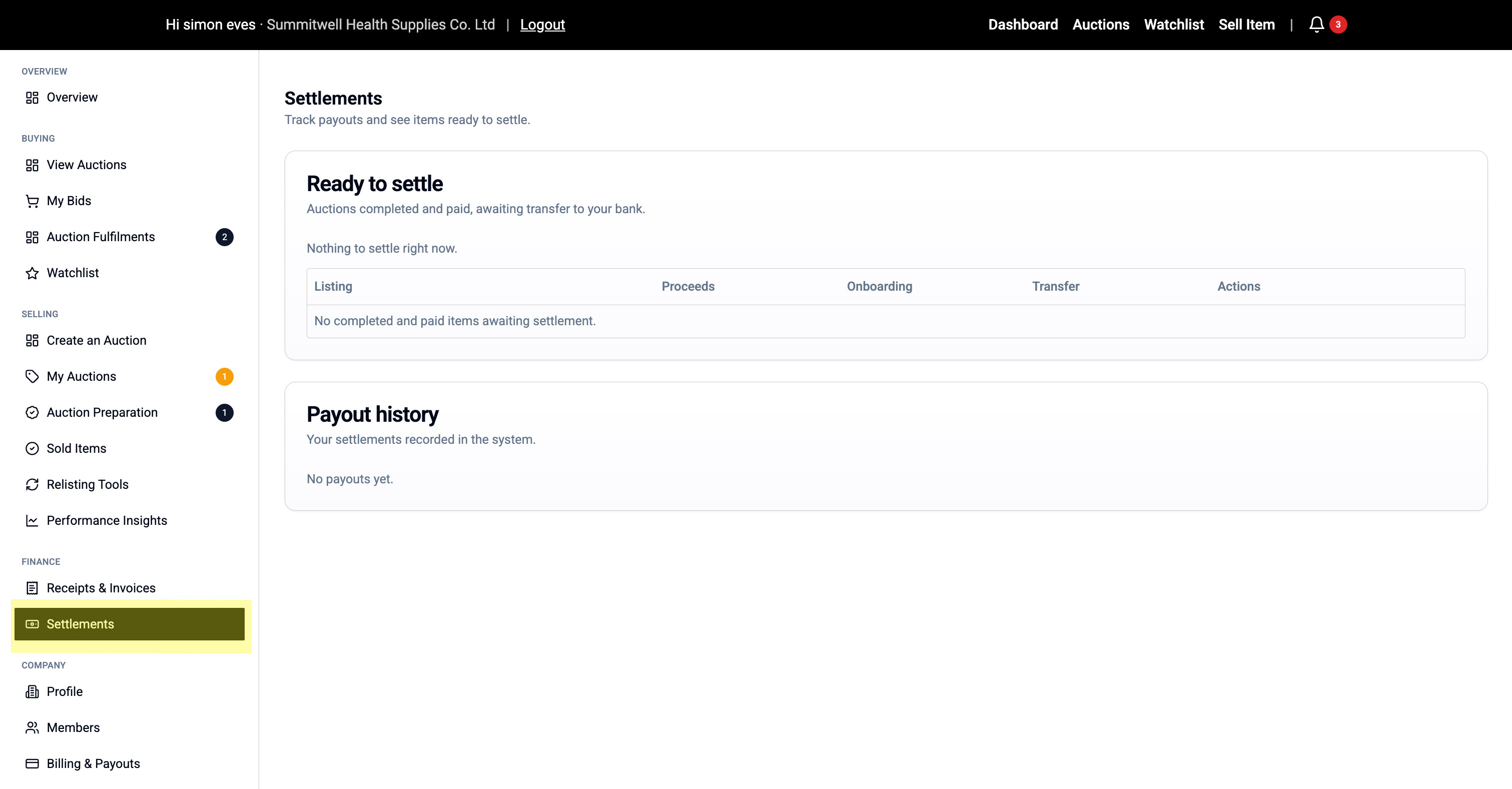Click the My Auctions tag icon
This screenshot has width=1512, height=789.
click(33, 376)
